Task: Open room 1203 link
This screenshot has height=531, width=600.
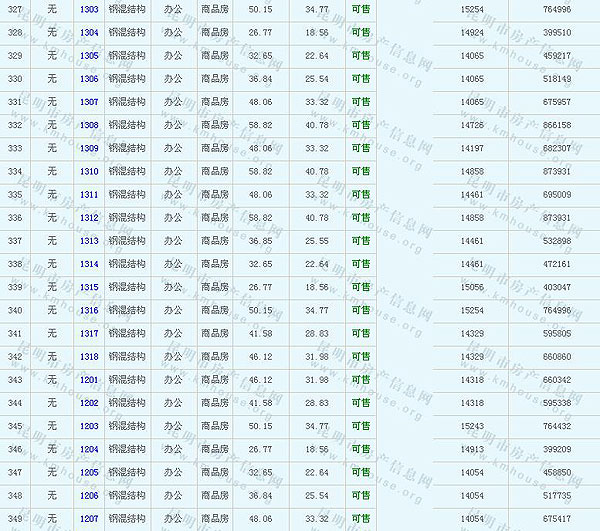Action: click(89, 426)
